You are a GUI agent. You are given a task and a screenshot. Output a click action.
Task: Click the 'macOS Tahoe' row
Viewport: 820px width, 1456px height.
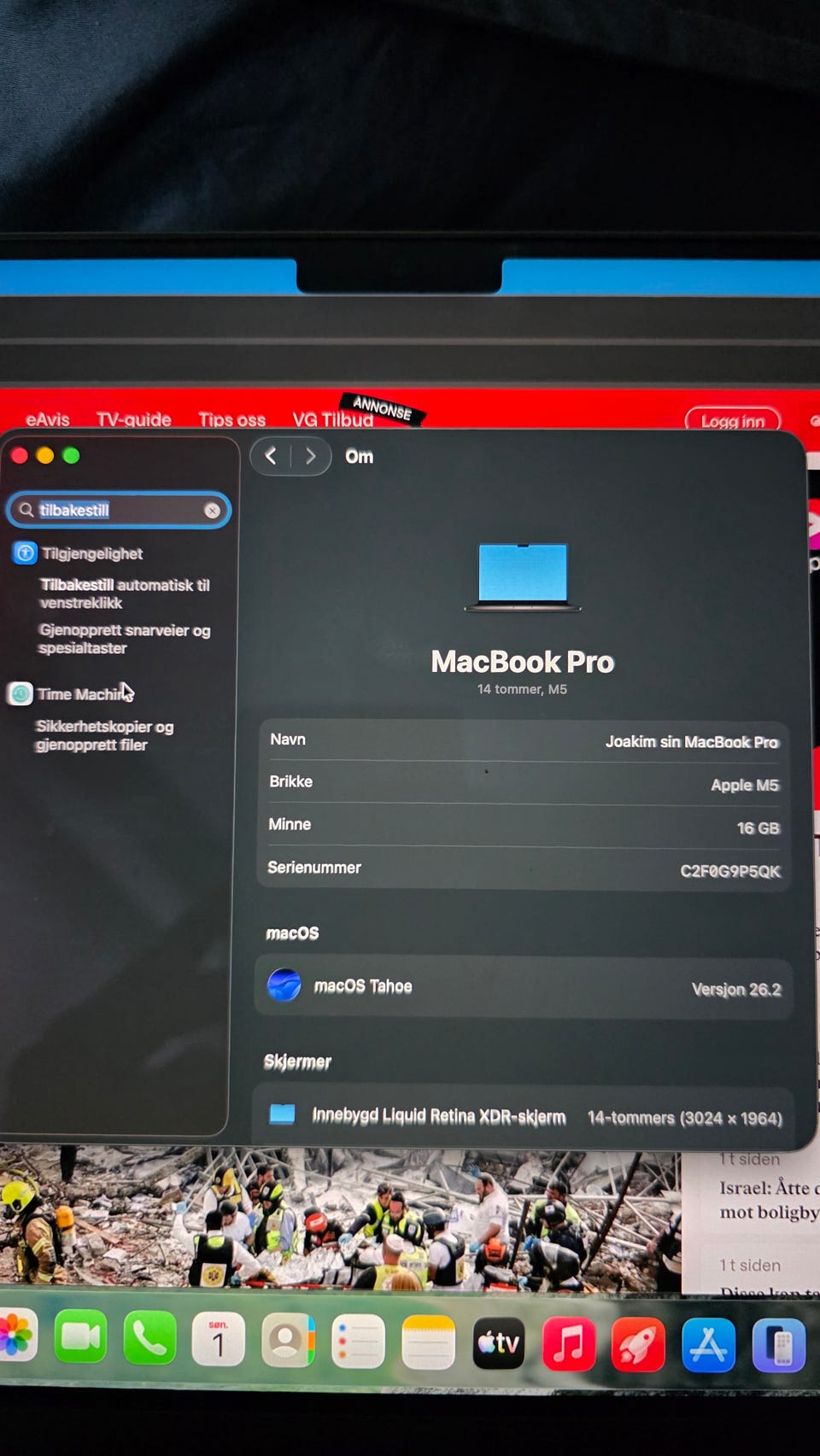point(524,987)
